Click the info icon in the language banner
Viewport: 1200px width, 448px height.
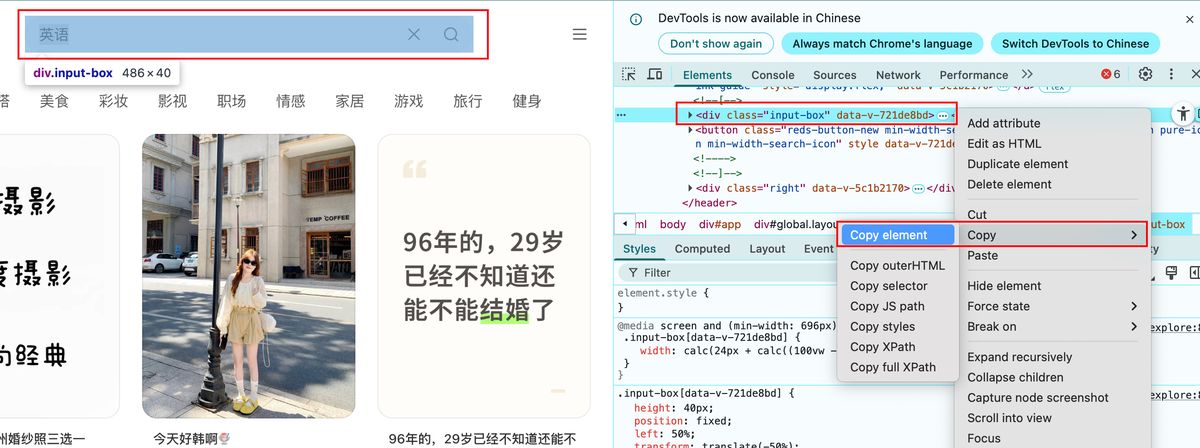point(636,18)
